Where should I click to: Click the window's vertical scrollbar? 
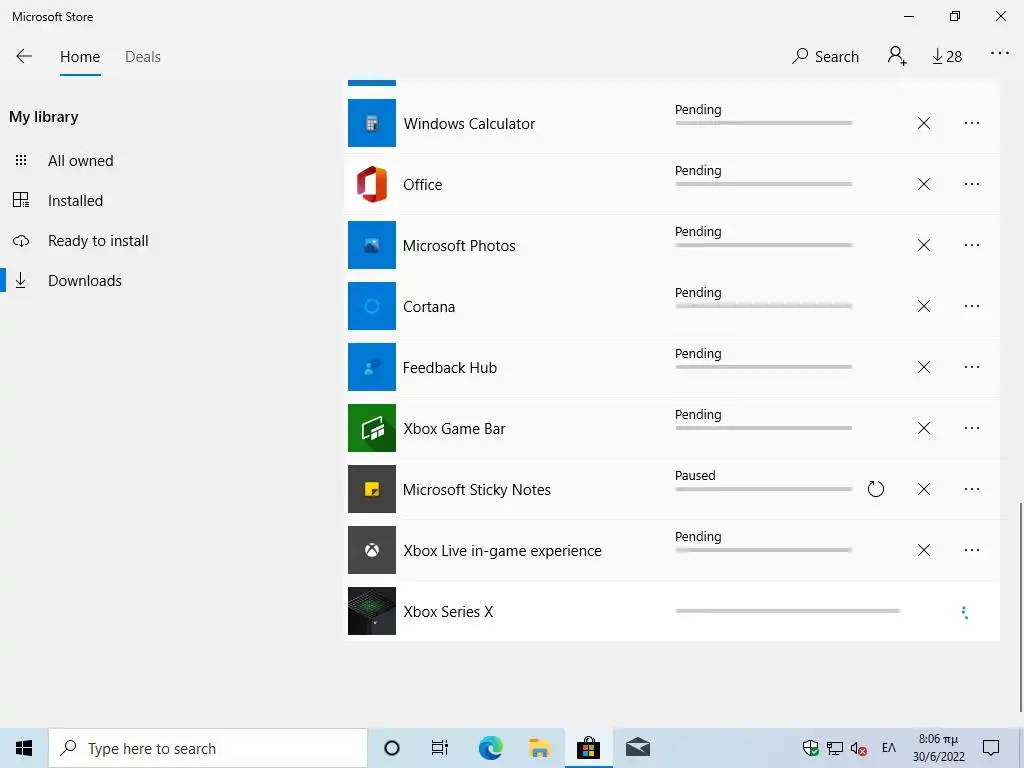click(1020, 607)
